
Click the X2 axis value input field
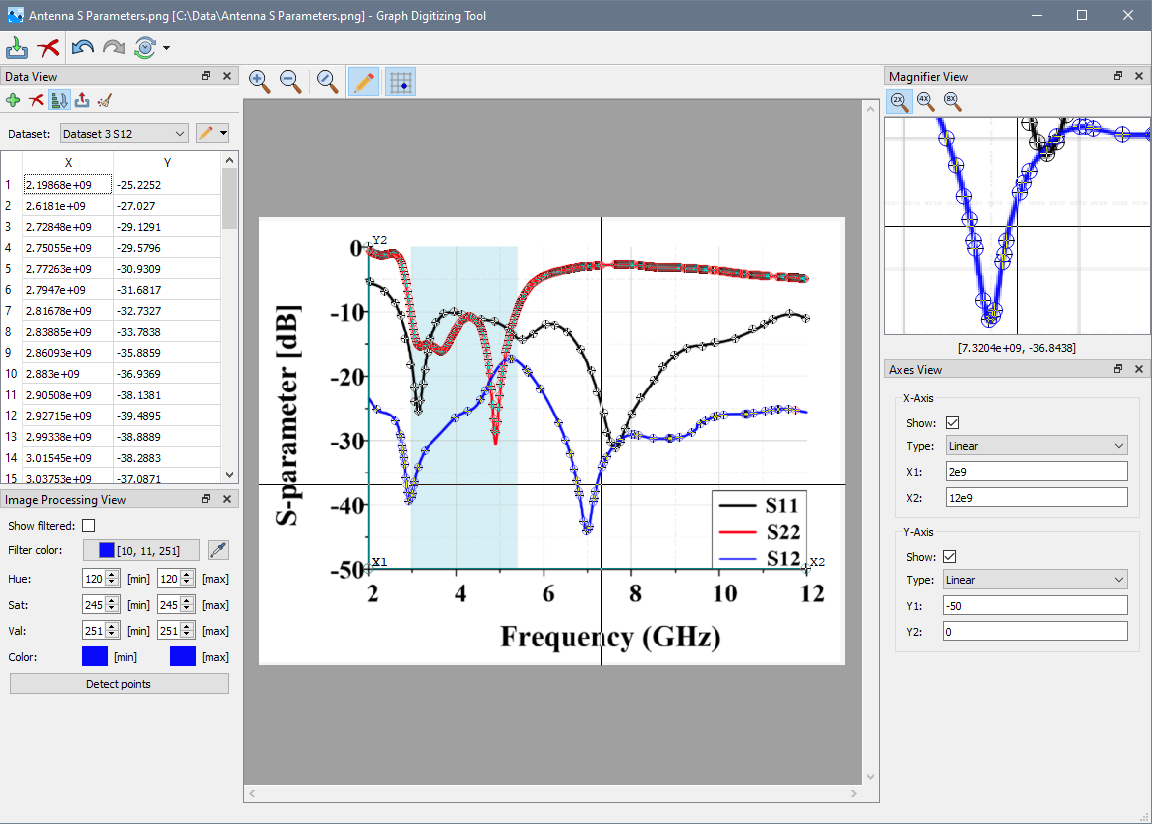1035,497
